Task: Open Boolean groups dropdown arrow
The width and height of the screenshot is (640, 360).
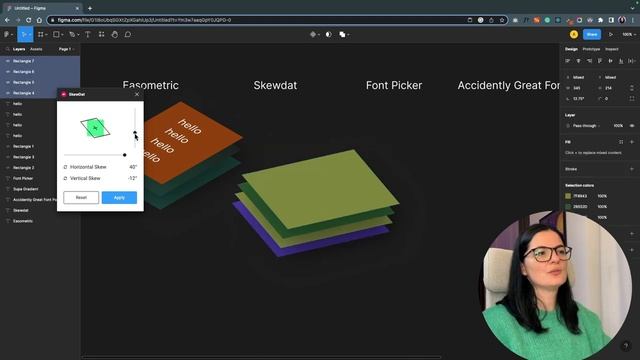Action: pos(348,35)
